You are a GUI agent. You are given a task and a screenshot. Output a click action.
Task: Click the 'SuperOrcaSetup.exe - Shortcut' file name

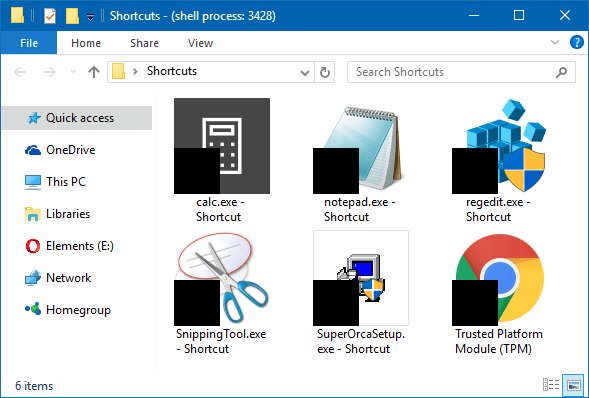click(361, 341)
